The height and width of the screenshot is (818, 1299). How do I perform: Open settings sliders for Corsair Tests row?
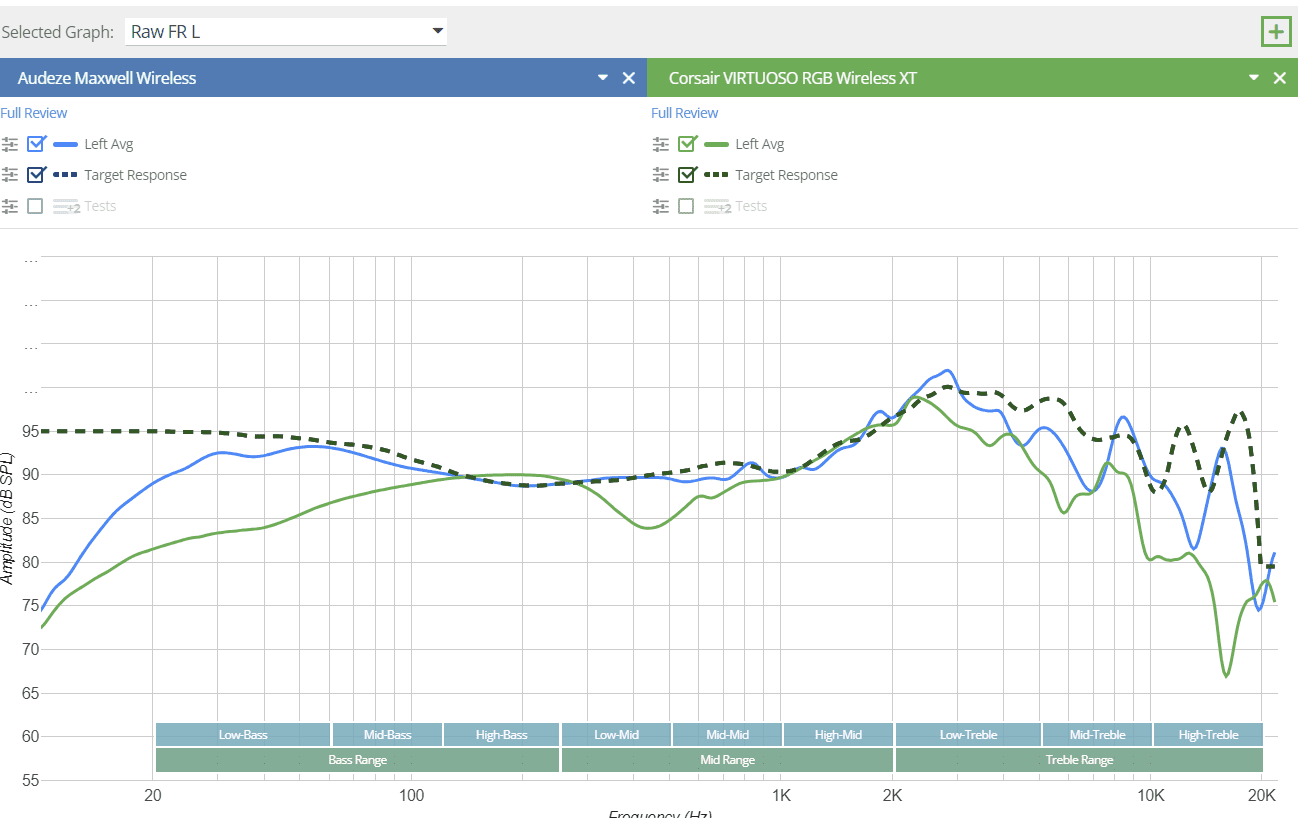(661, 206)
